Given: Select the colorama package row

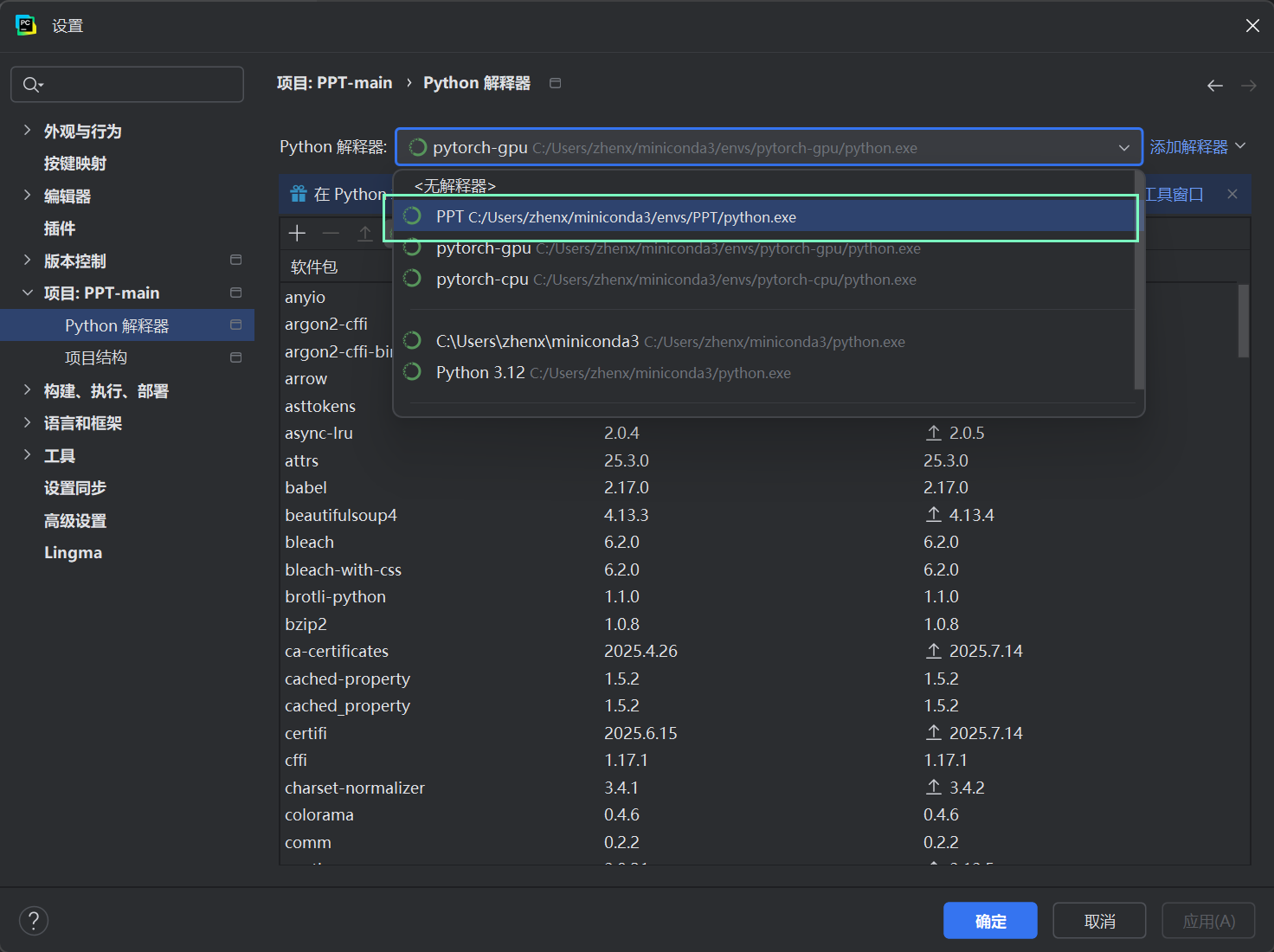Looking at the screenshot, I should click(x=765, y=814).
